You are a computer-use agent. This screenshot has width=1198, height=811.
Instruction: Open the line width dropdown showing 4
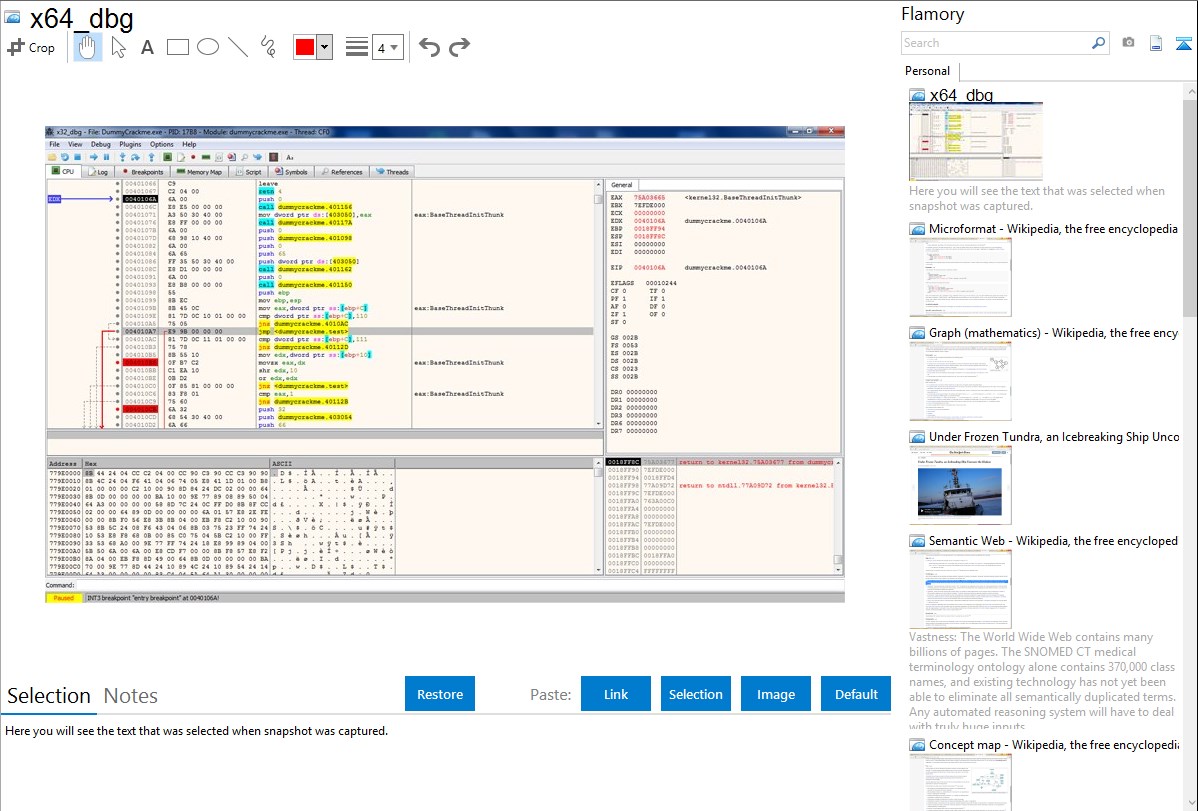(x=387, y=47)
